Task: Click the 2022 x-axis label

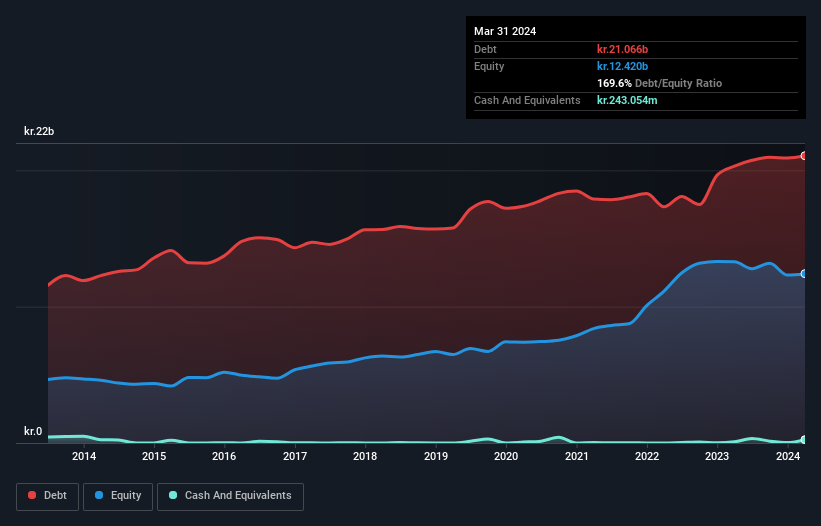Action: click(x=647, y=456)
